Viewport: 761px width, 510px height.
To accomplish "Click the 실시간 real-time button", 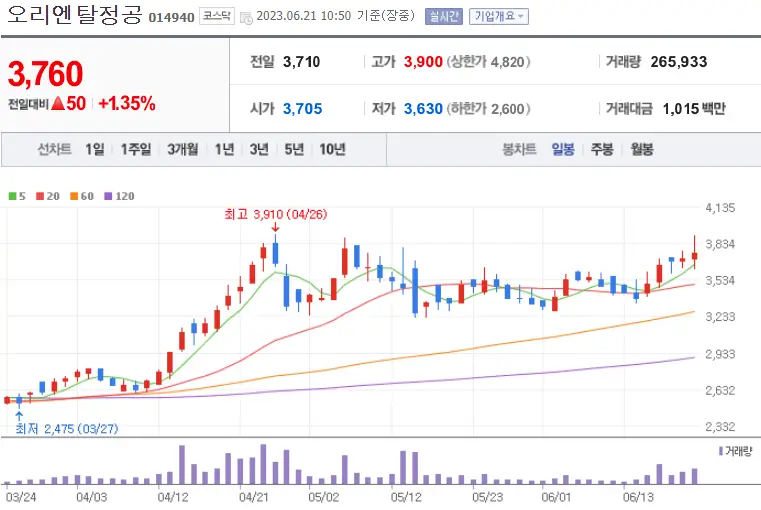I will click(x=444, y=16).
